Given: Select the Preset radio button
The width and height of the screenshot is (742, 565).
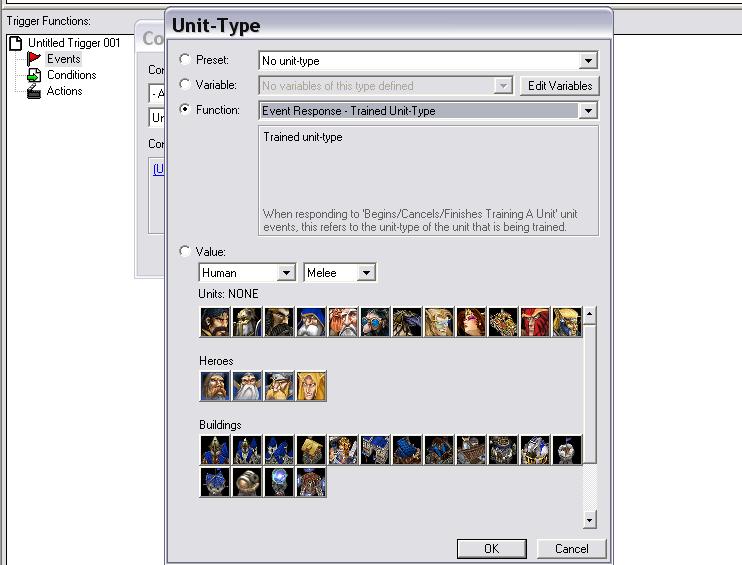Looking at the screenshot, I should tap(185, 59).
